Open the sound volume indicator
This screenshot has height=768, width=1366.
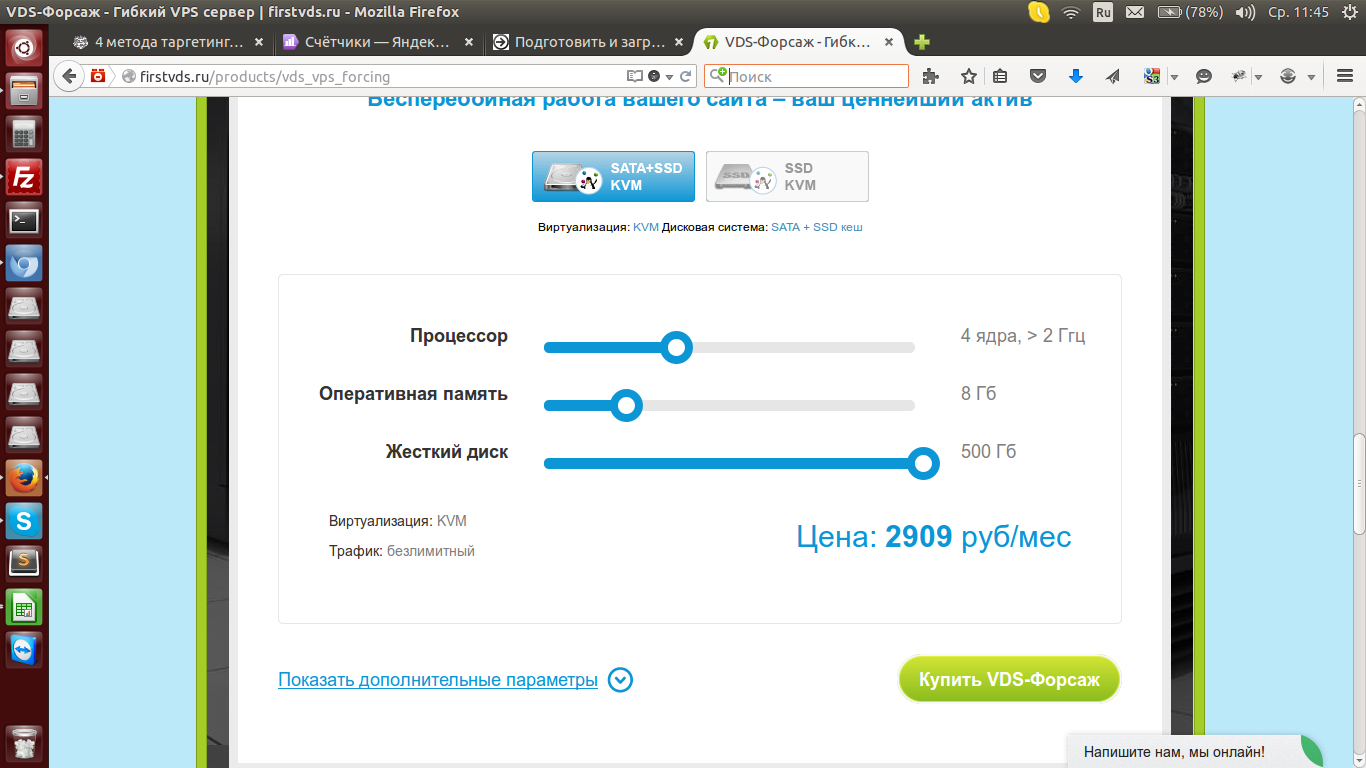(x=1245, y=13)
